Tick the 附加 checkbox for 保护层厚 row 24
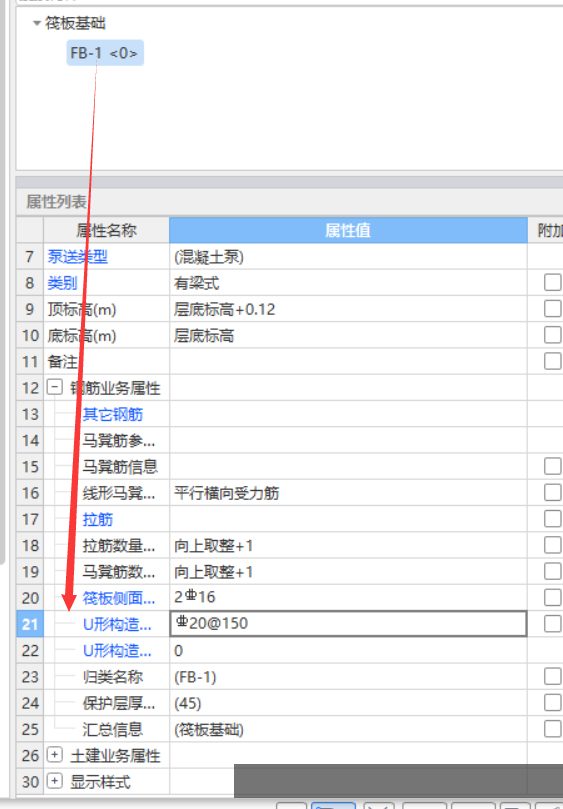 pyautogui.click(x=553, y=703)
